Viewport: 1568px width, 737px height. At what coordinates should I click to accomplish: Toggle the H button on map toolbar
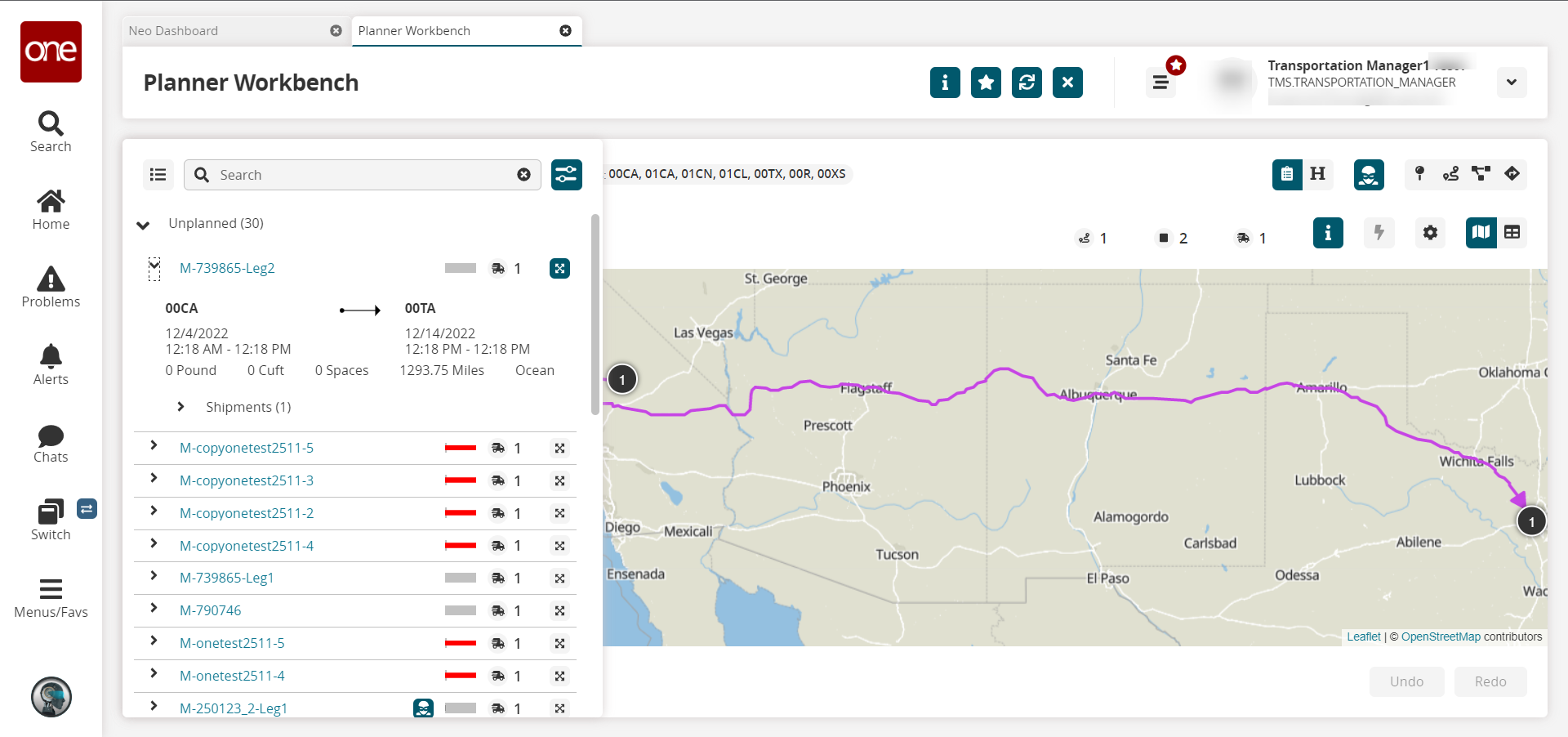click(x=1317, y=174)
